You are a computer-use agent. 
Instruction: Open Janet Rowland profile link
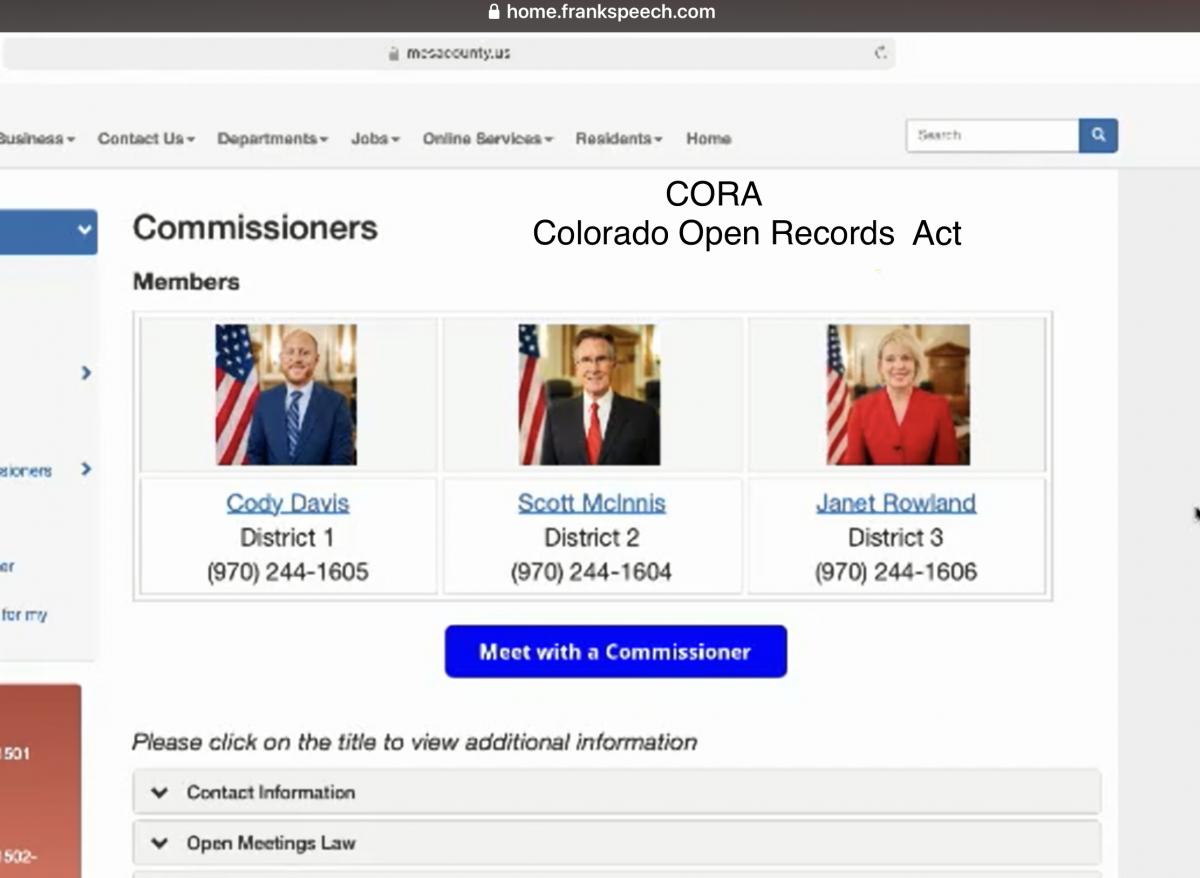(x=895, y=503)
